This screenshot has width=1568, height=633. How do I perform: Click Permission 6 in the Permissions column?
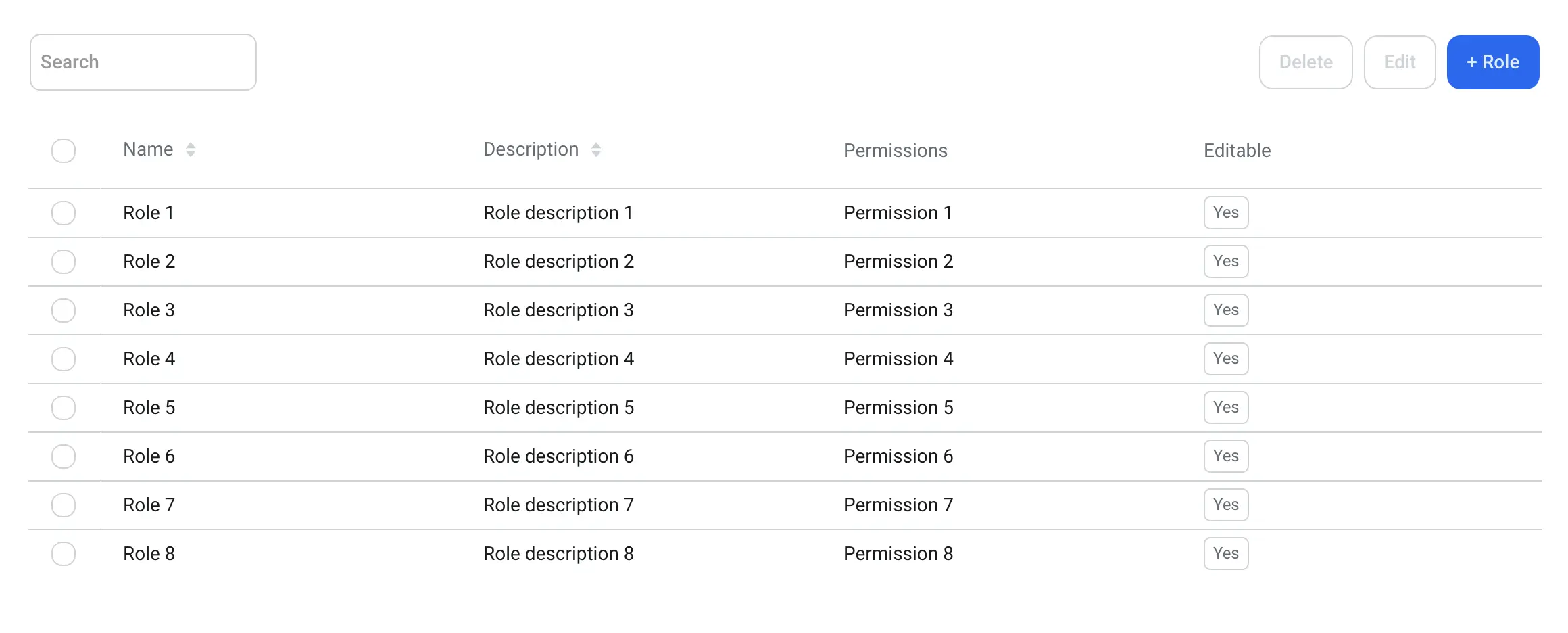[898, 456]
